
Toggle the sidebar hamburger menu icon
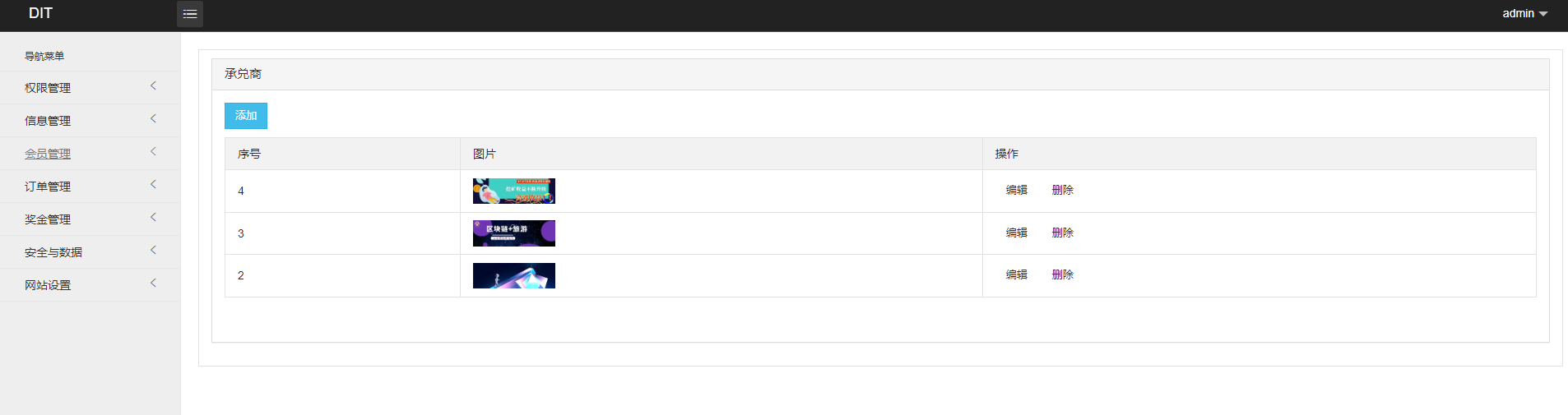(190, 14)
